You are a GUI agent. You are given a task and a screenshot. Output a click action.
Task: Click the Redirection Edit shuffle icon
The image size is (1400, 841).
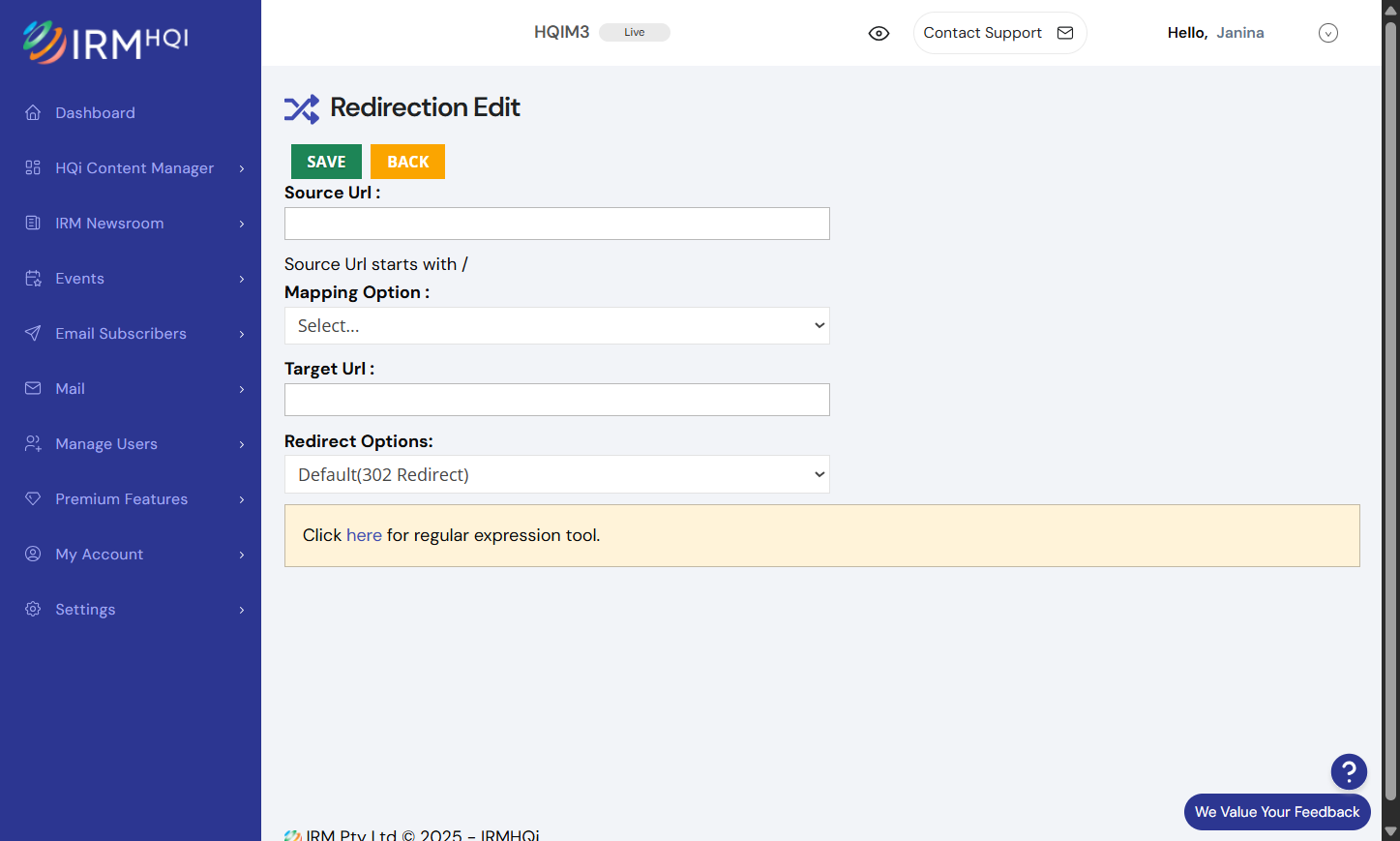302,109
